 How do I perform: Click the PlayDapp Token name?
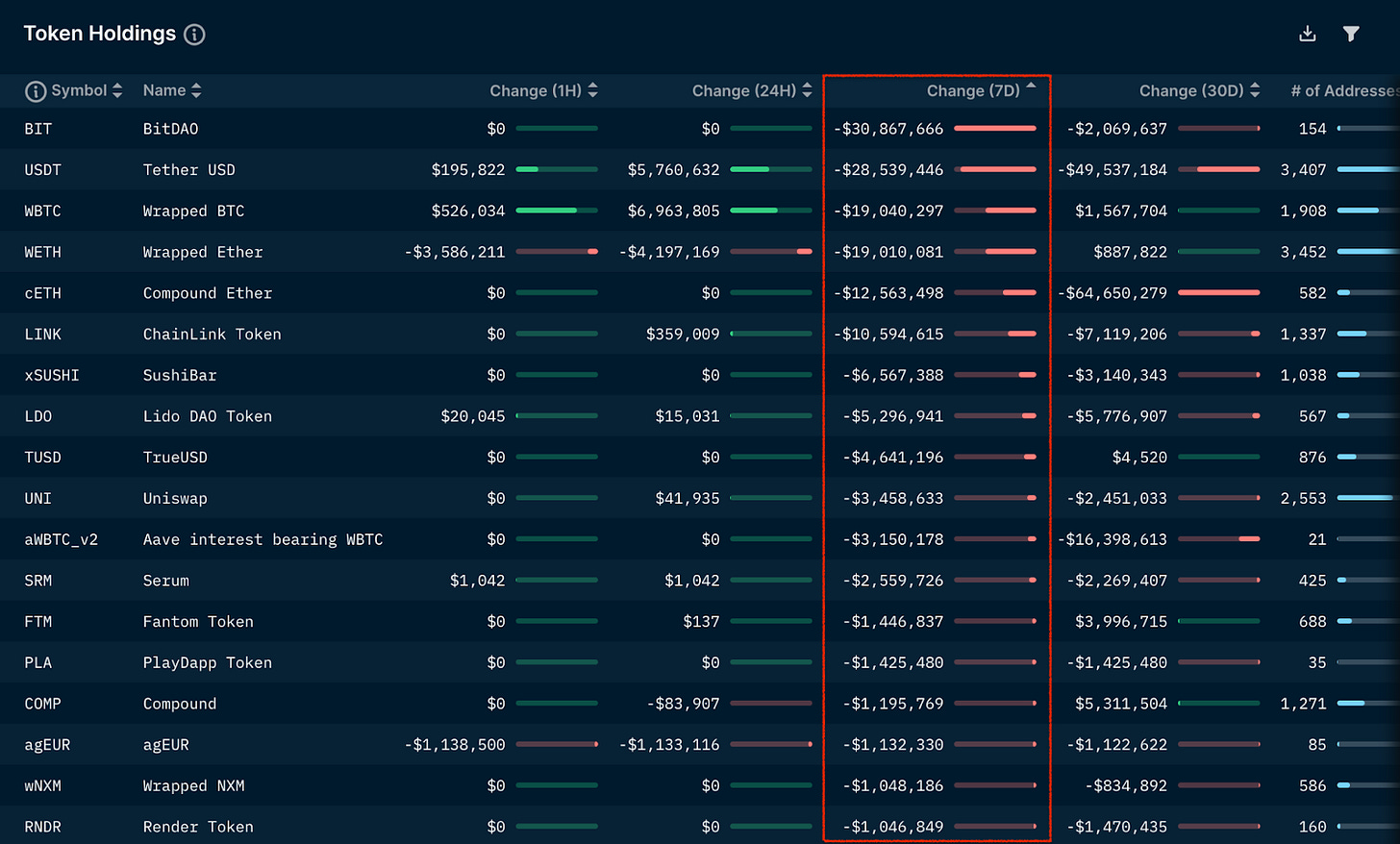[x=208, y=663]
